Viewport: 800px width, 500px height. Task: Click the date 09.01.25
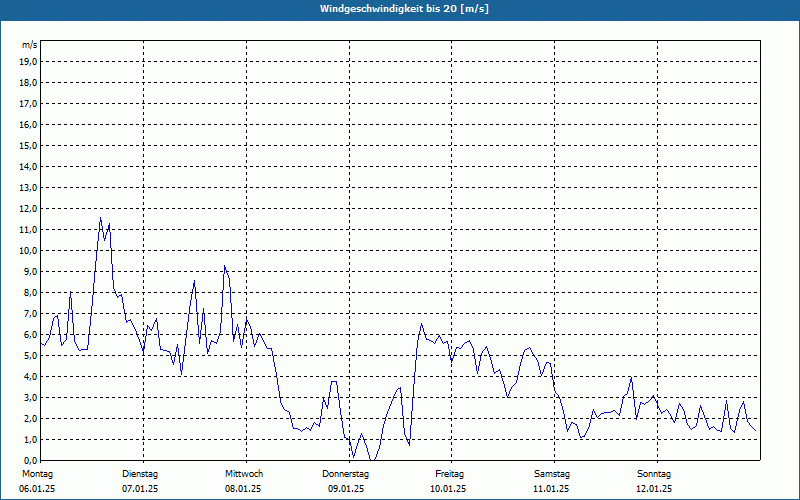(x=346, y=489)
